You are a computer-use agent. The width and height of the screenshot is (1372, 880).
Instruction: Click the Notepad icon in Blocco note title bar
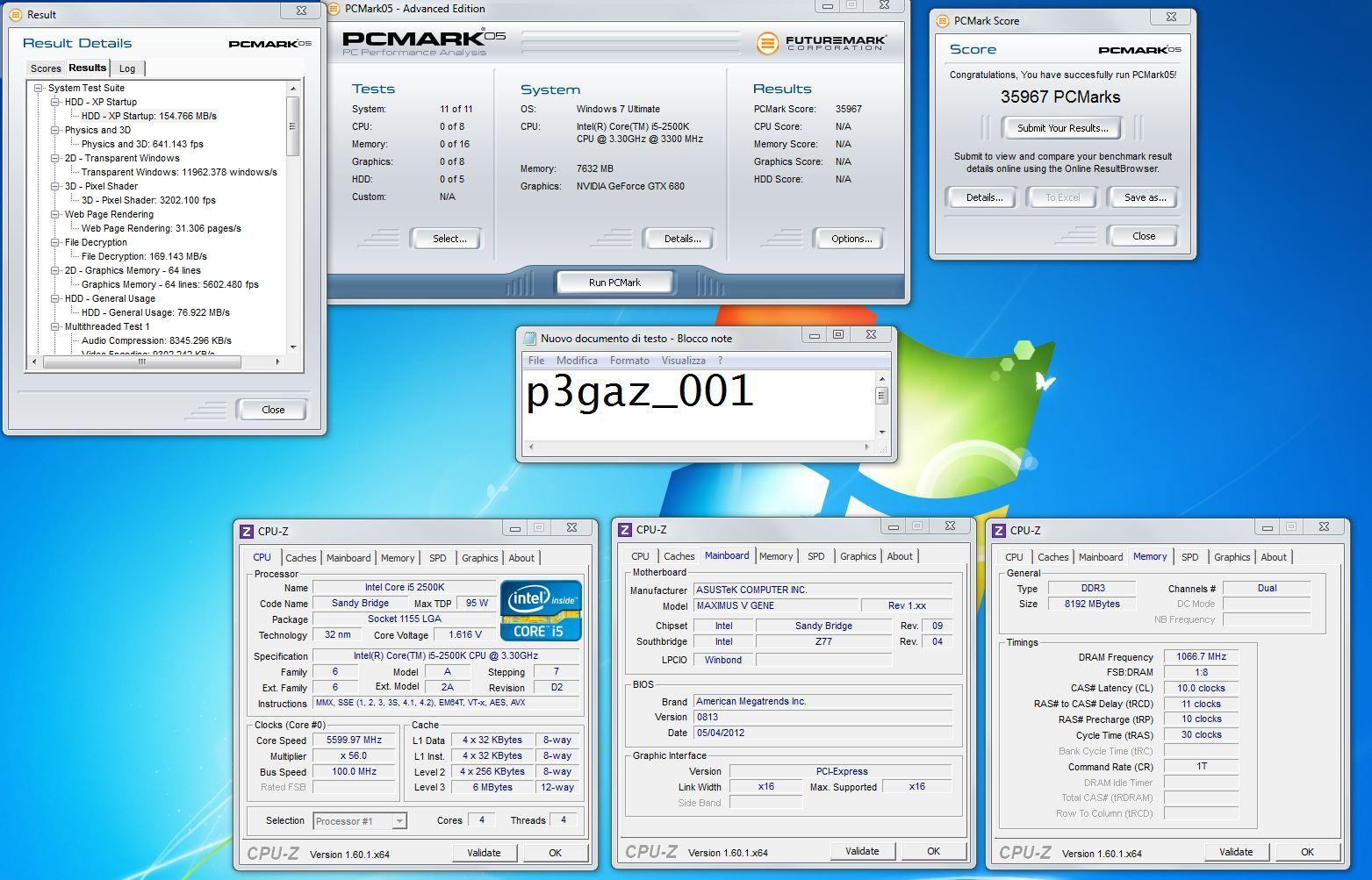tap(529, 338)
